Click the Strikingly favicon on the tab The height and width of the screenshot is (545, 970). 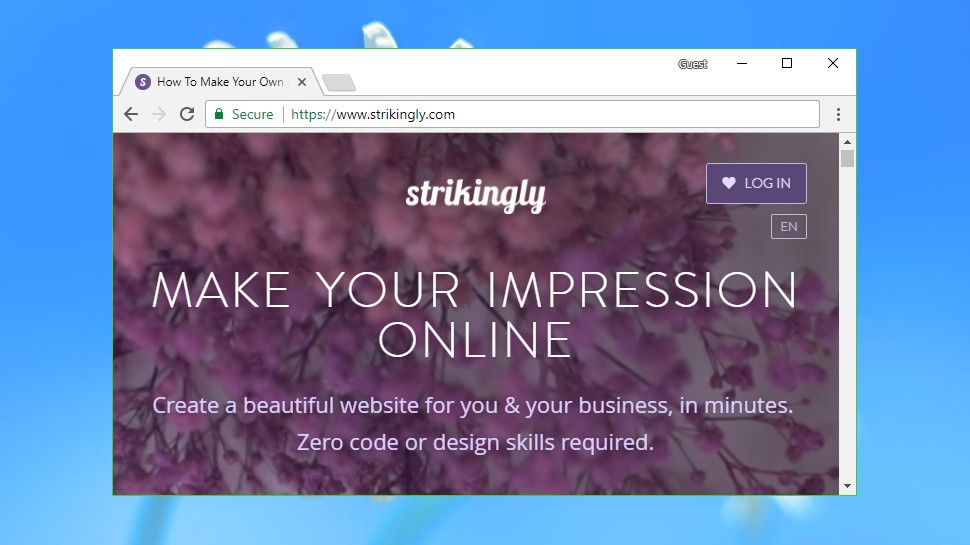click(143, 82)
